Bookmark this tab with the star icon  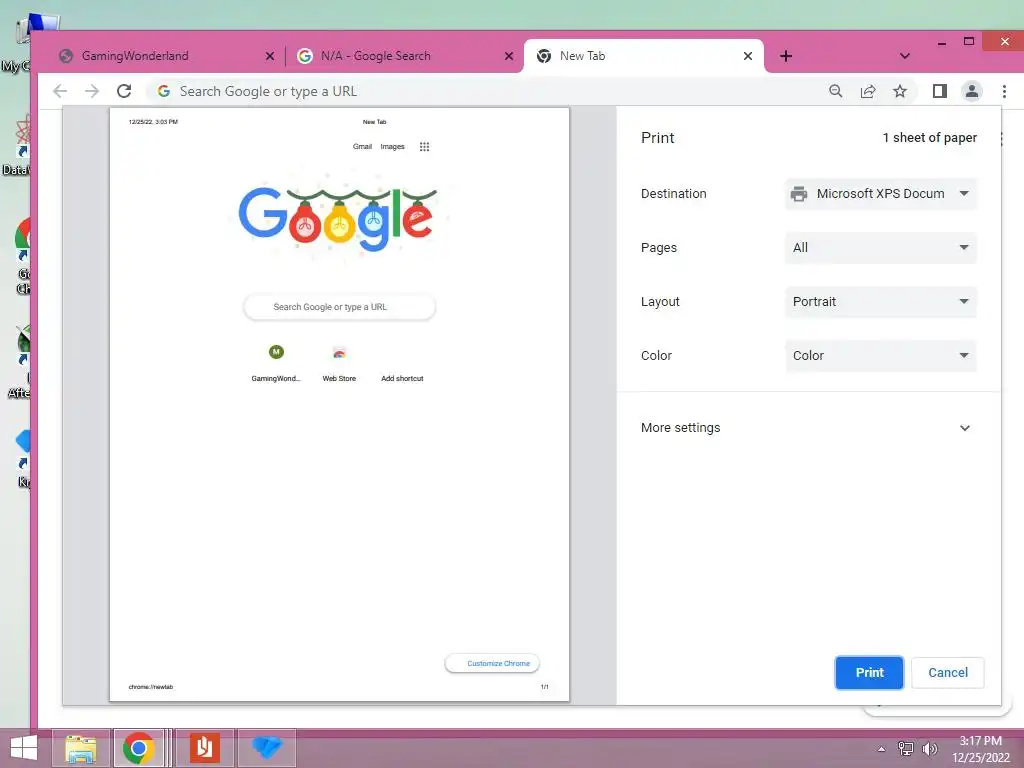[900, 91]
